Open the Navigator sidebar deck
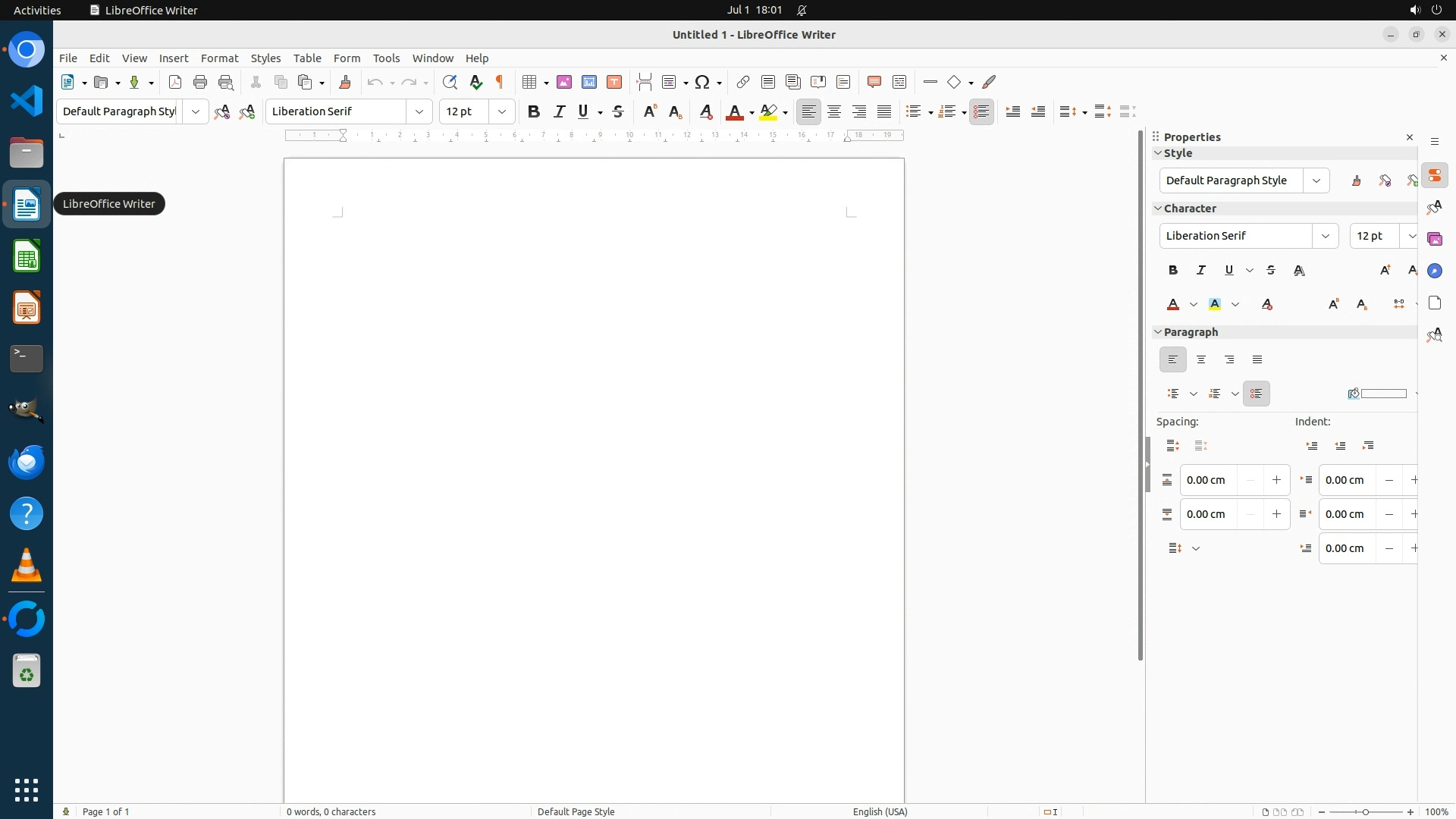The image size is (1456, 819). coord(1434,271)
